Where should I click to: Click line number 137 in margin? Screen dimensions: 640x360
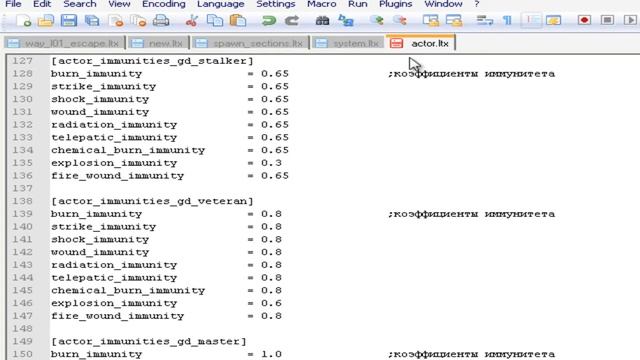point(22,189)
